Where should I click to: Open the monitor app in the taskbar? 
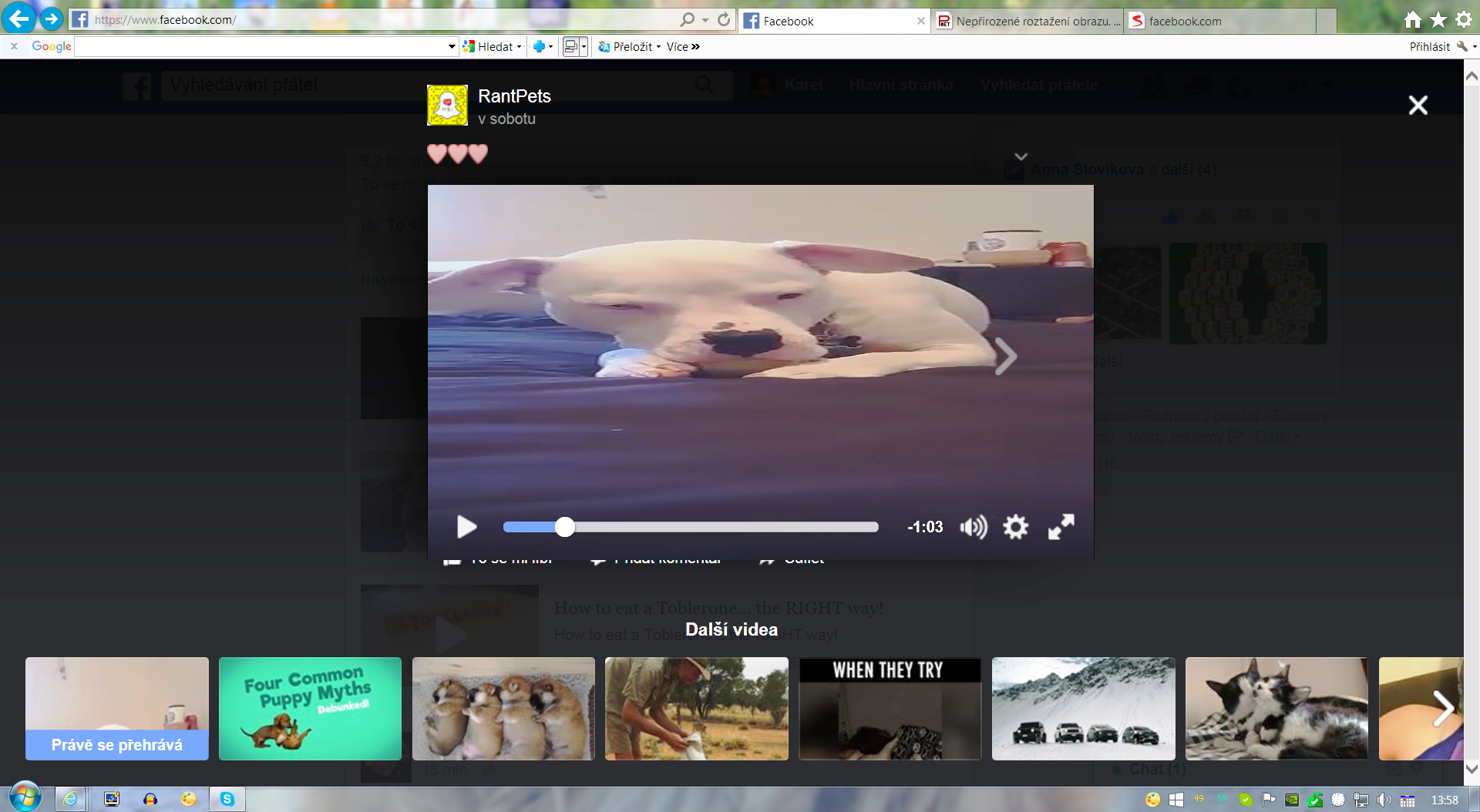(x=112, y=799)
